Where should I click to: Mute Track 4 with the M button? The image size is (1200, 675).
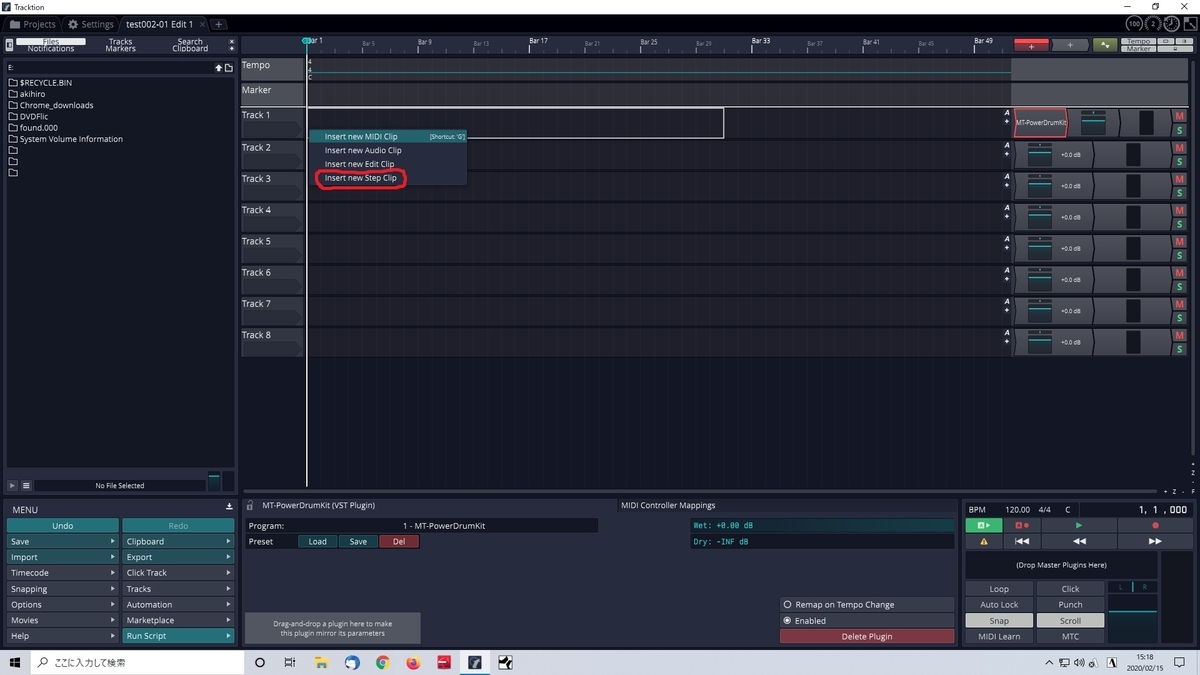1180,211
